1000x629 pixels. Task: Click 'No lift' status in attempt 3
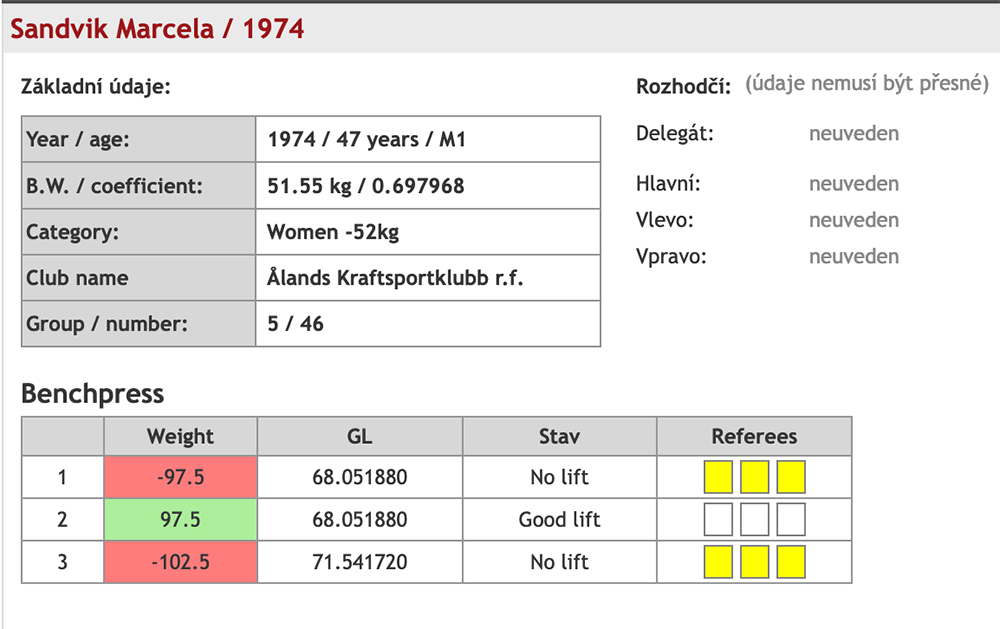tap(559, 562)
